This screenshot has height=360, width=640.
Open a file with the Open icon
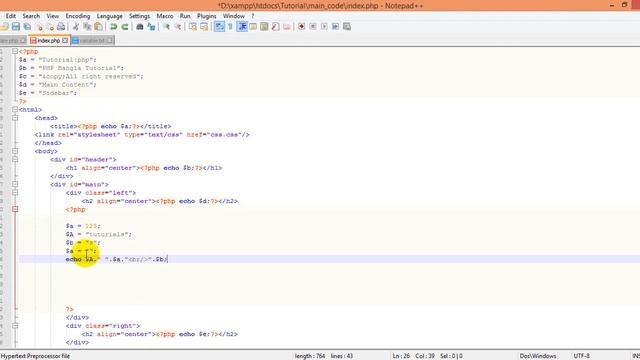[x=4, y=27]
